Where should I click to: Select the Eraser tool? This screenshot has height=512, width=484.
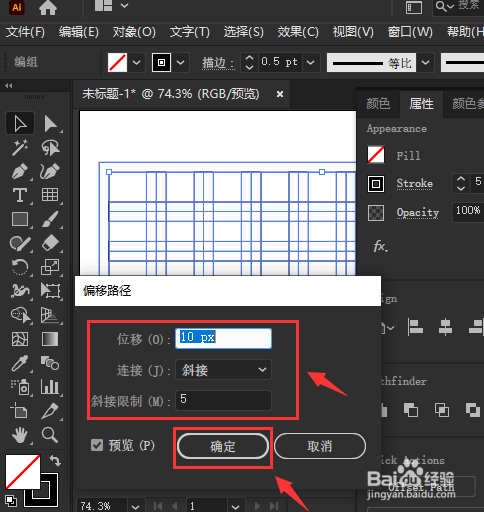(x=50, y=243)
